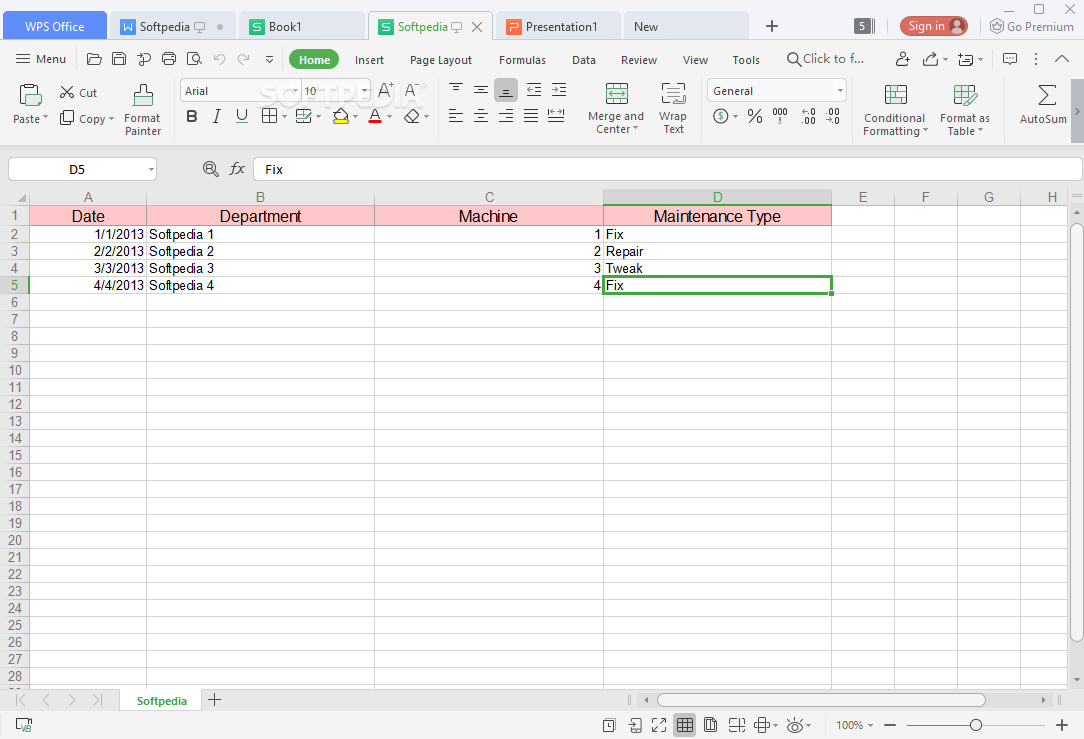The height and width of the screenshot is (739, 1084).
Task: Adjust the zoom slider handle
Action: click(975, 725)
